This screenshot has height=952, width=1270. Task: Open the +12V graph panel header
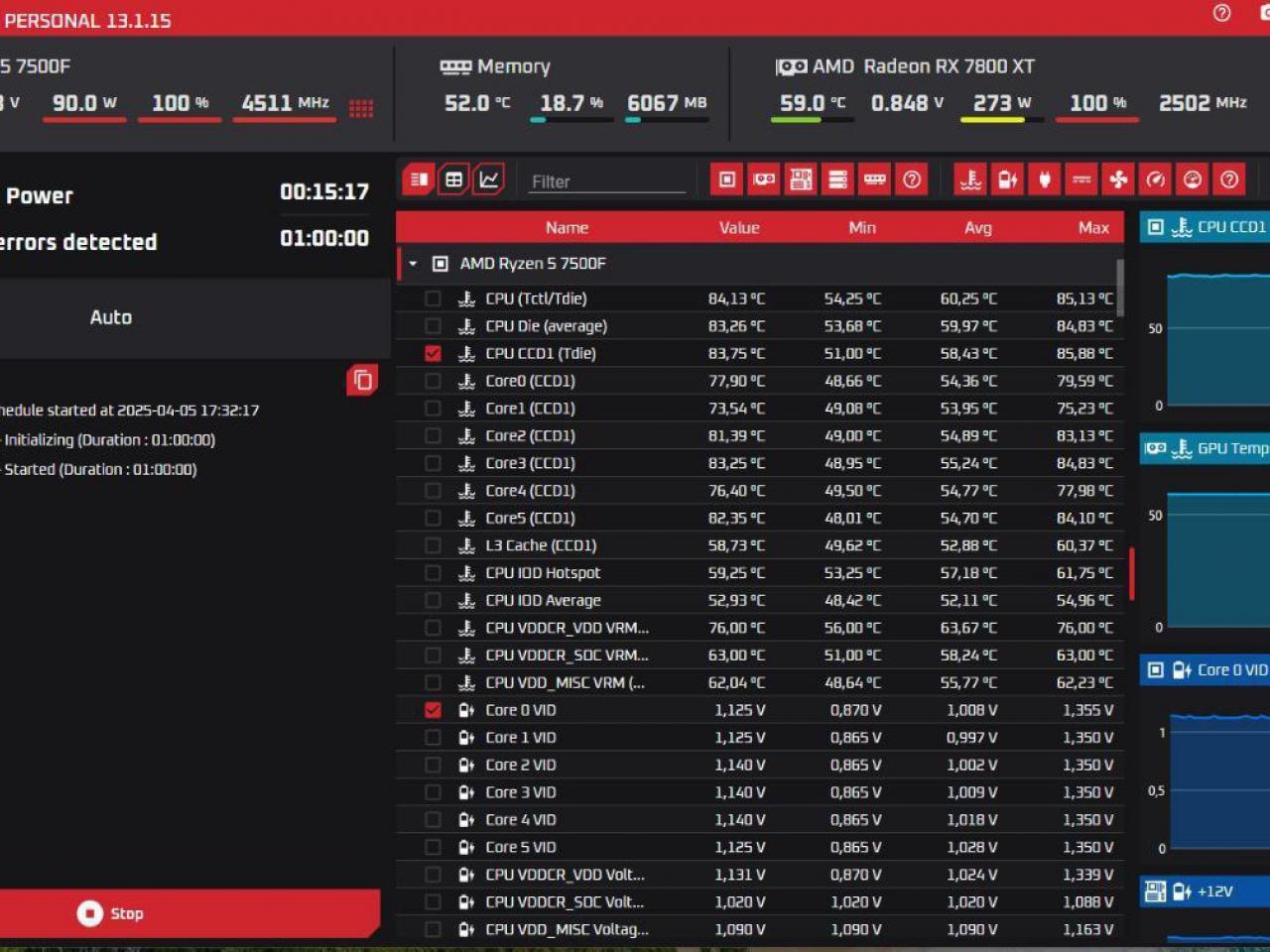[x=1205, y=892]
